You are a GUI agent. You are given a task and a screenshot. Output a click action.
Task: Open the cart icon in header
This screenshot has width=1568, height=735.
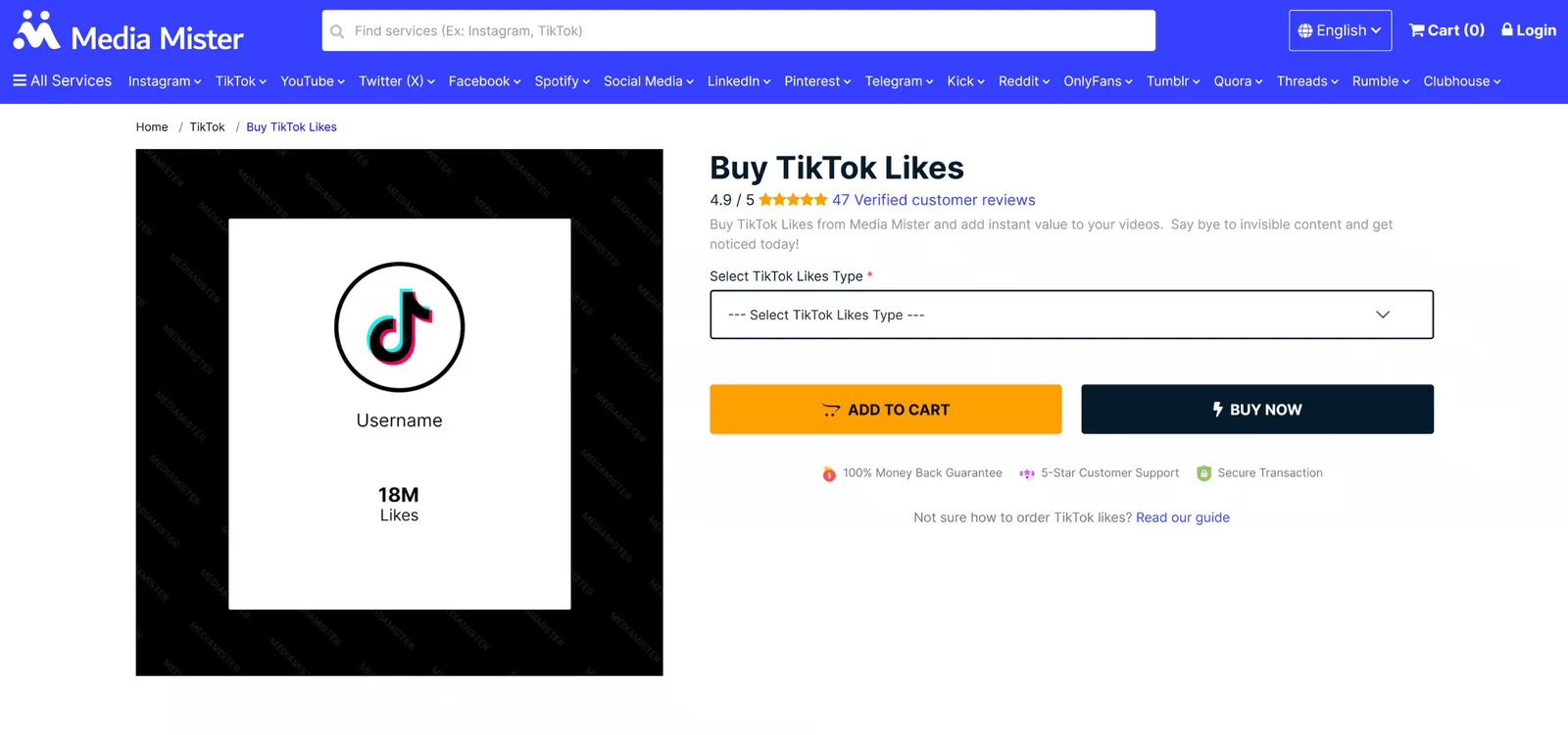tap(1417, 30)
